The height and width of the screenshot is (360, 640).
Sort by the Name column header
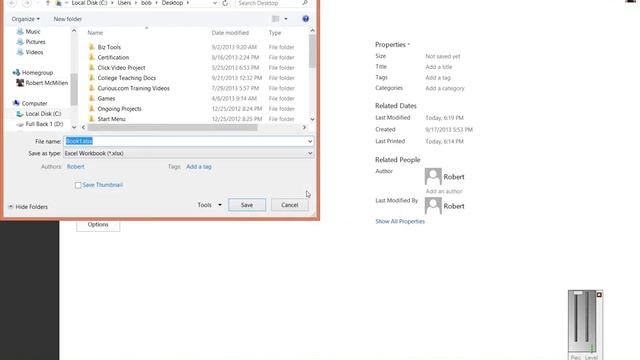[95, 33]
